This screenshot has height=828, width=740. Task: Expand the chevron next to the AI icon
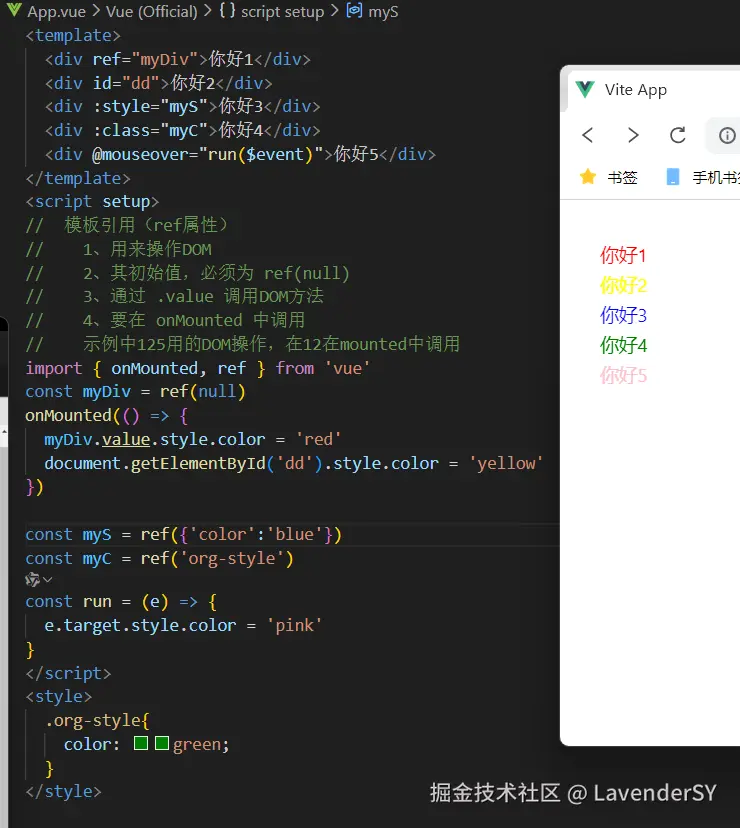click(x=48, y=580)
